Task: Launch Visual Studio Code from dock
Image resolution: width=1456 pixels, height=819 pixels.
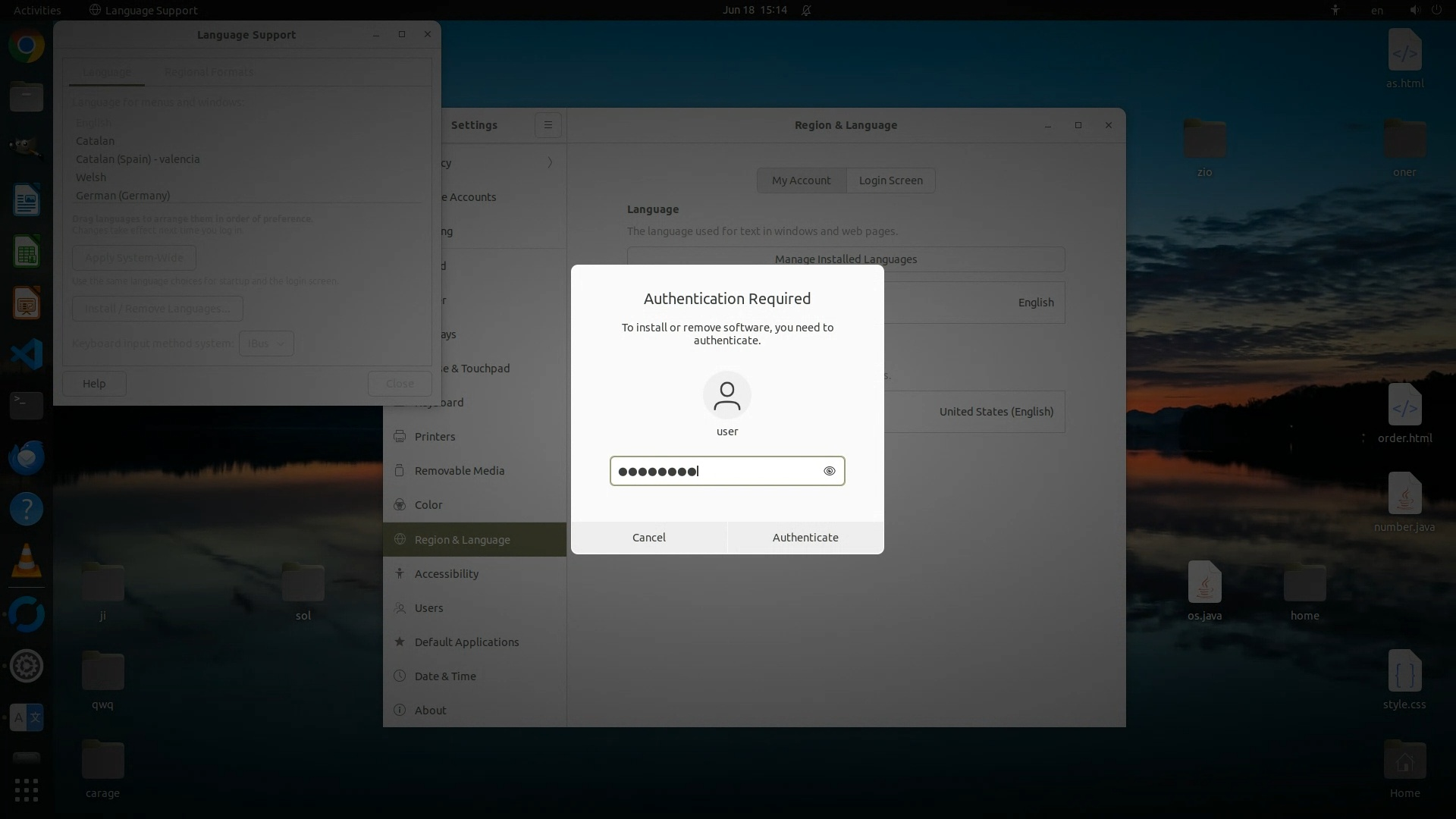Action: coord(27,354)
